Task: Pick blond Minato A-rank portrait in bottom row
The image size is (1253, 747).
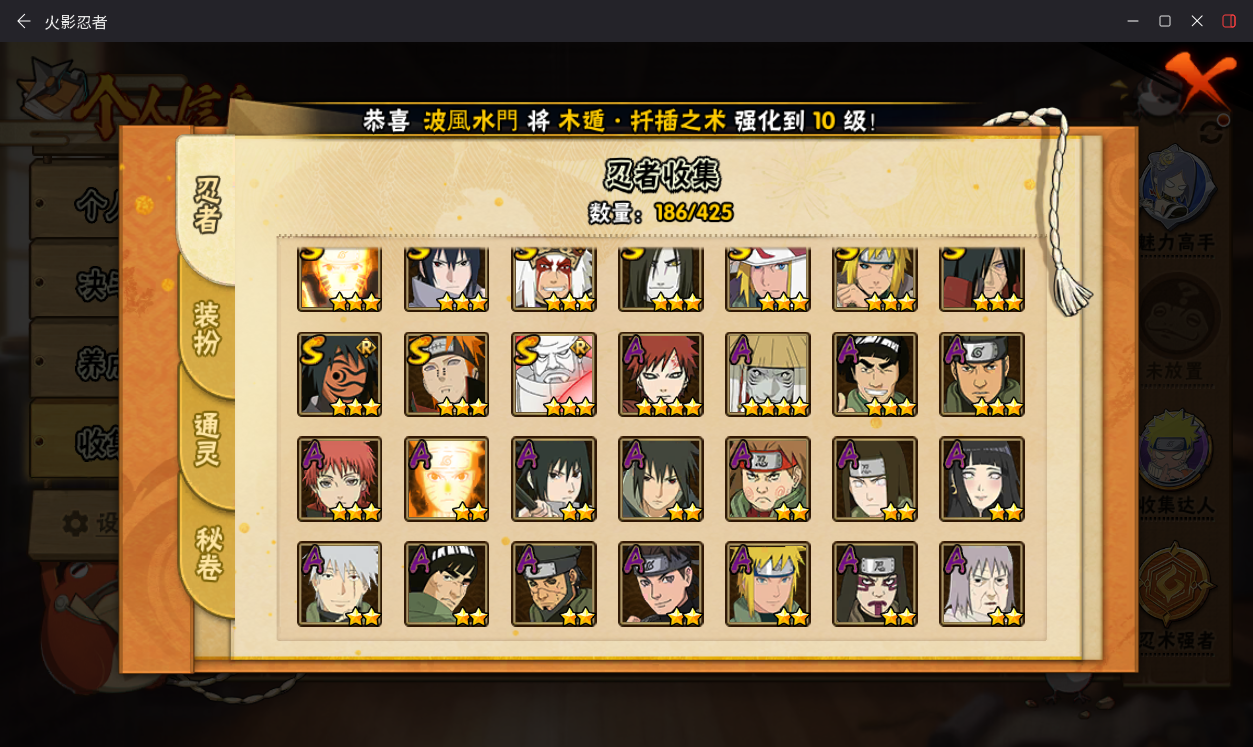Action: click(768, 584)
